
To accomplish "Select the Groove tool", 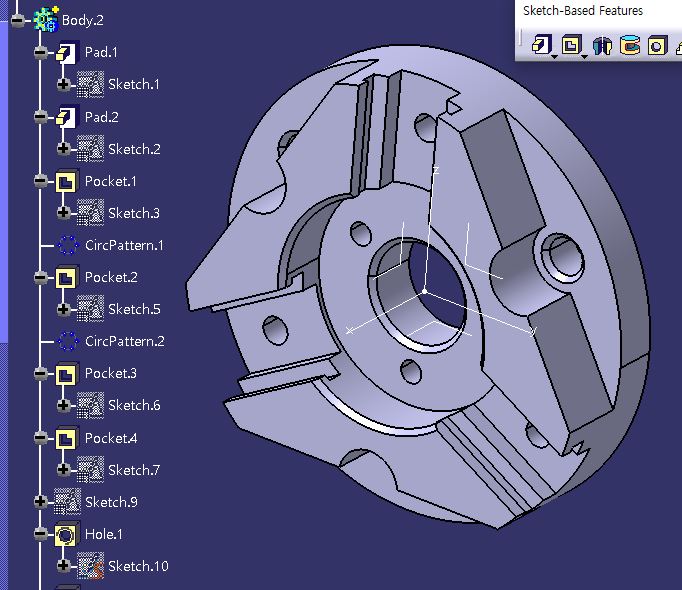I will [629, 45].
